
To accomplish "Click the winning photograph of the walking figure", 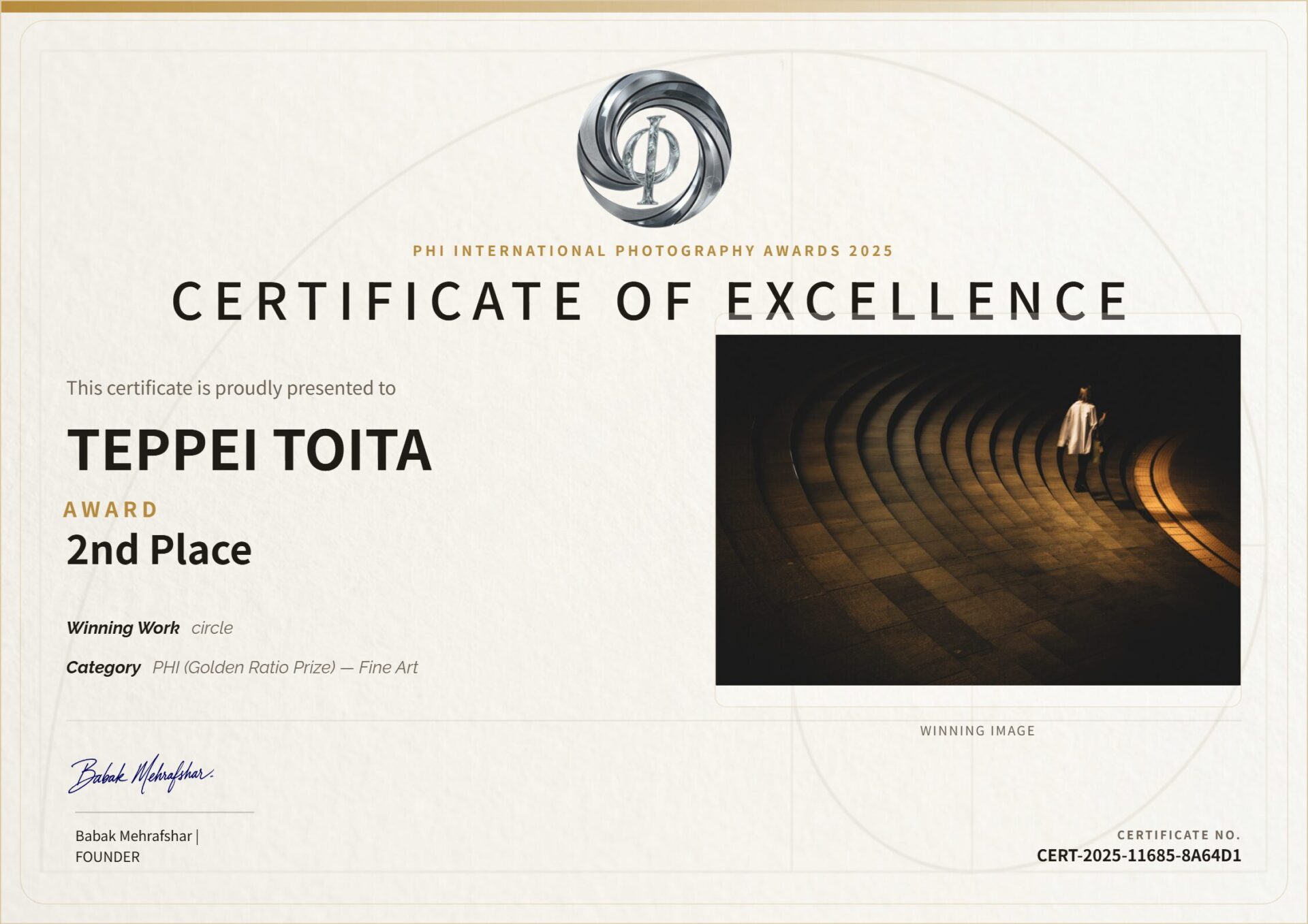I will [978, 509].
